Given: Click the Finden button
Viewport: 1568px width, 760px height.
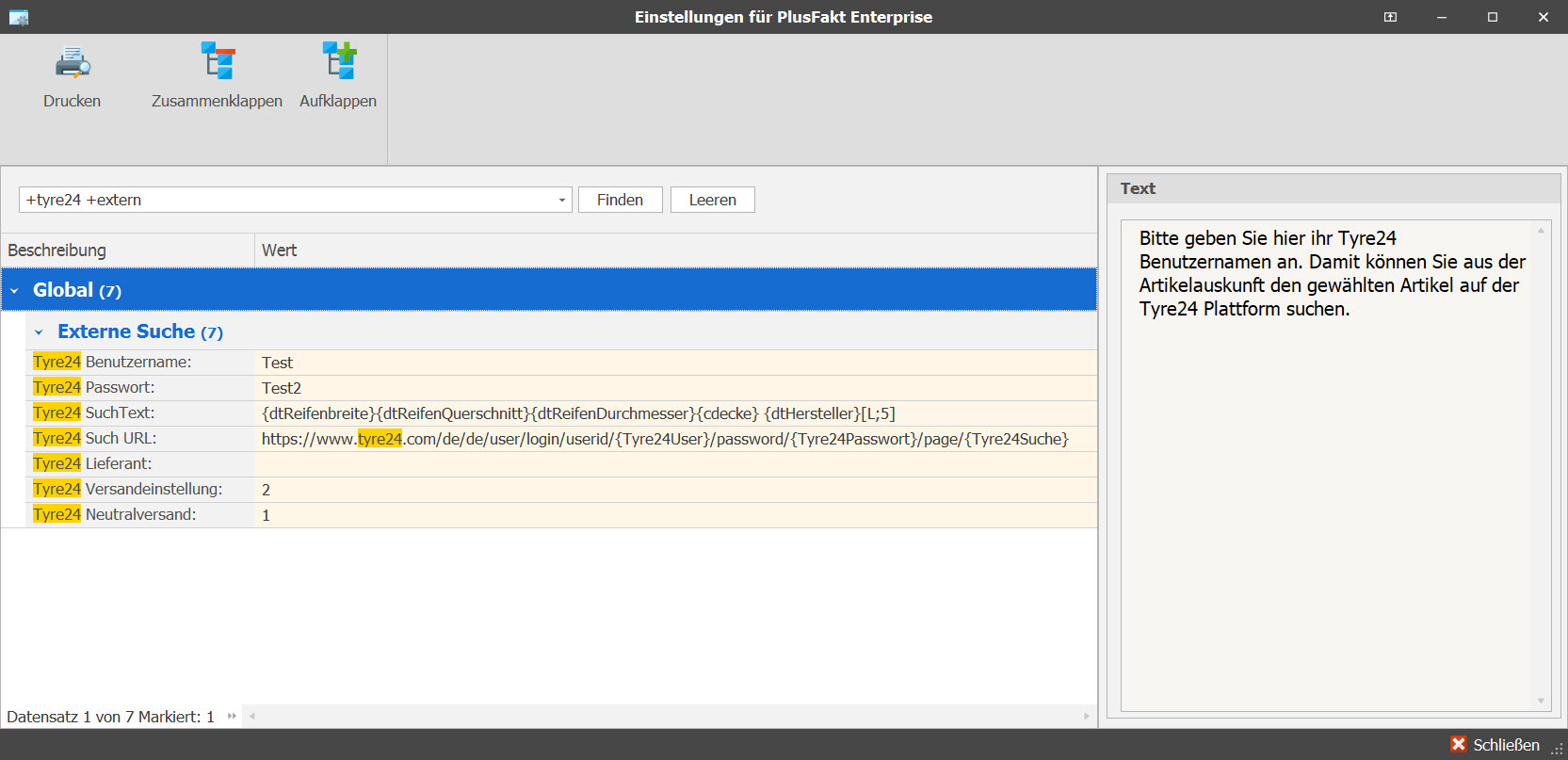Looking at the screenshot, I should pos(620,200).
